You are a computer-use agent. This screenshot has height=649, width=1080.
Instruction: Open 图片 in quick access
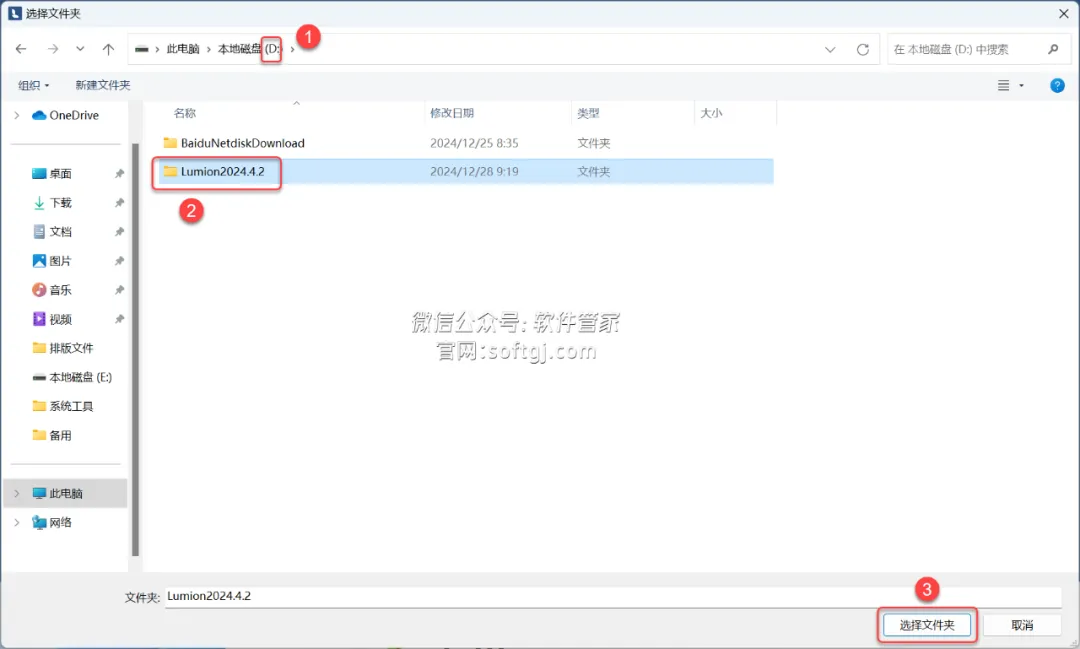[52, 261]
